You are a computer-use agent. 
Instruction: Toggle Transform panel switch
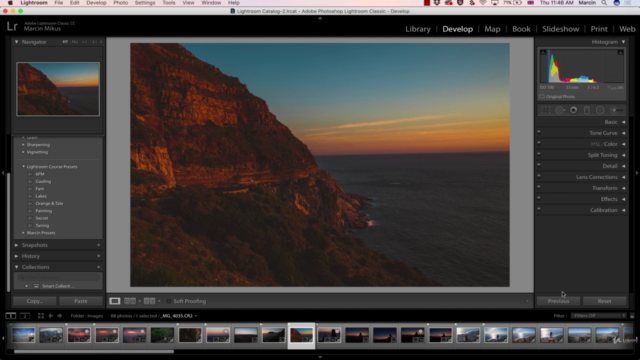[539, 187]
